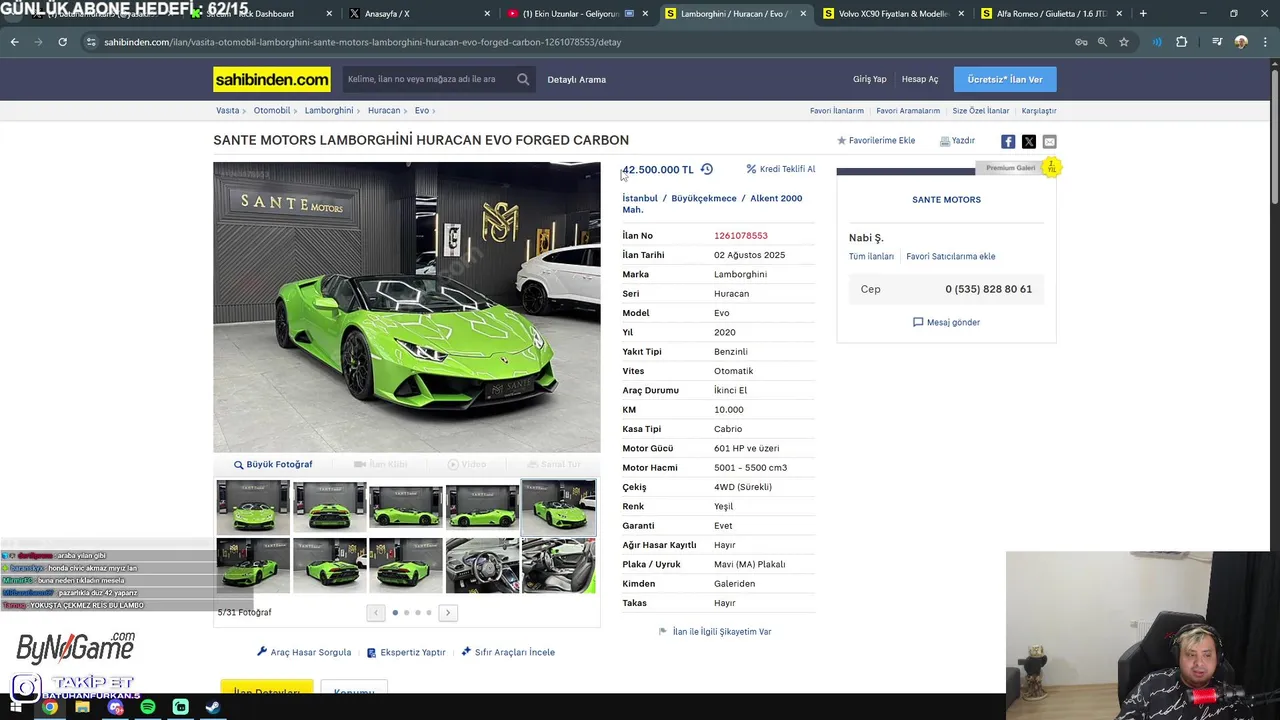Share listing on X
Image resolution: width=1280 pixels, height=720 pixels.
pos(1028,141)
